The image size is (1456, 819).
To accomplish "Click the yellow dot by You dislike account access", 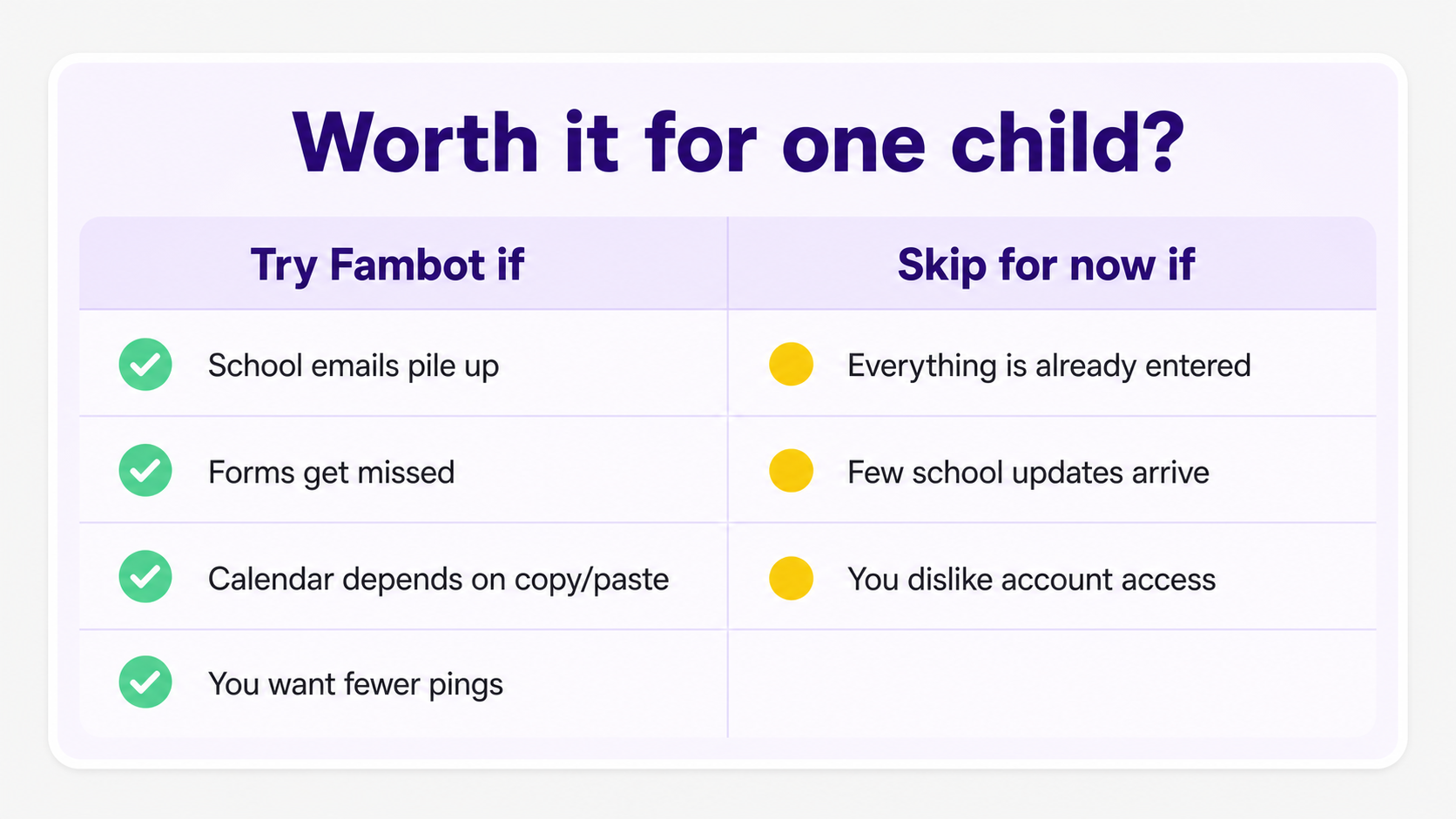I will pyautogui.click(x=792, y=578).
